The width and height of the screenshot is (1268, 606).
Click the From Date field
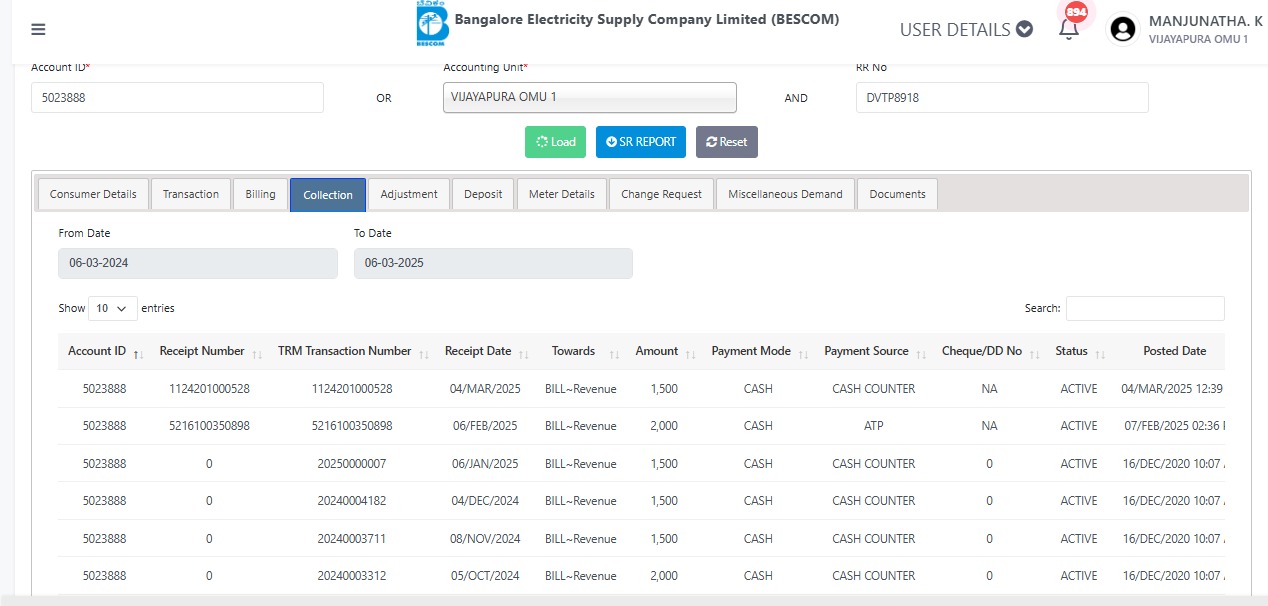(x=198, y=263)
